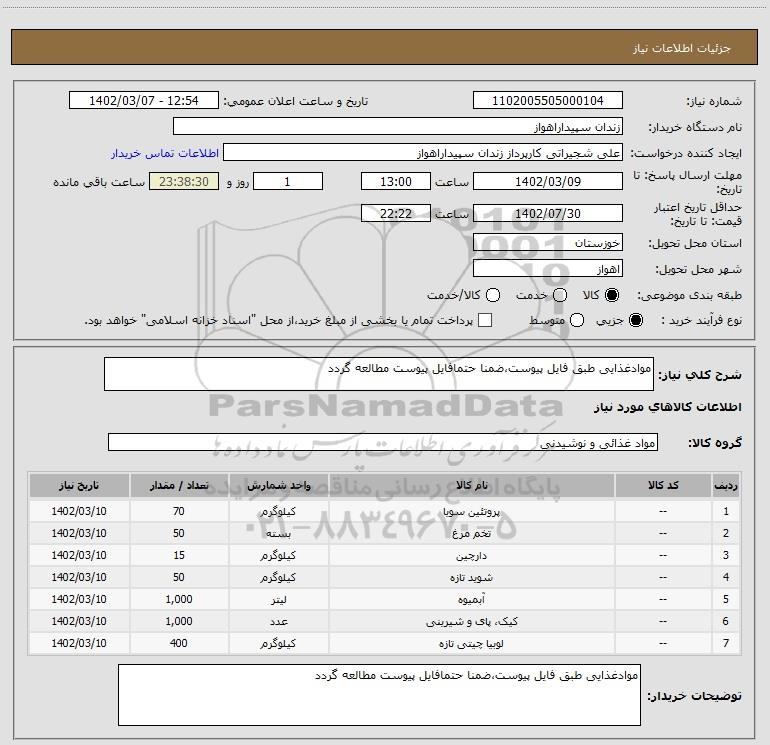Viewport: 770px width, 745px height.
Task: Click the کد کالا column header
Action: pyautogui.click(x=663, y=485)
